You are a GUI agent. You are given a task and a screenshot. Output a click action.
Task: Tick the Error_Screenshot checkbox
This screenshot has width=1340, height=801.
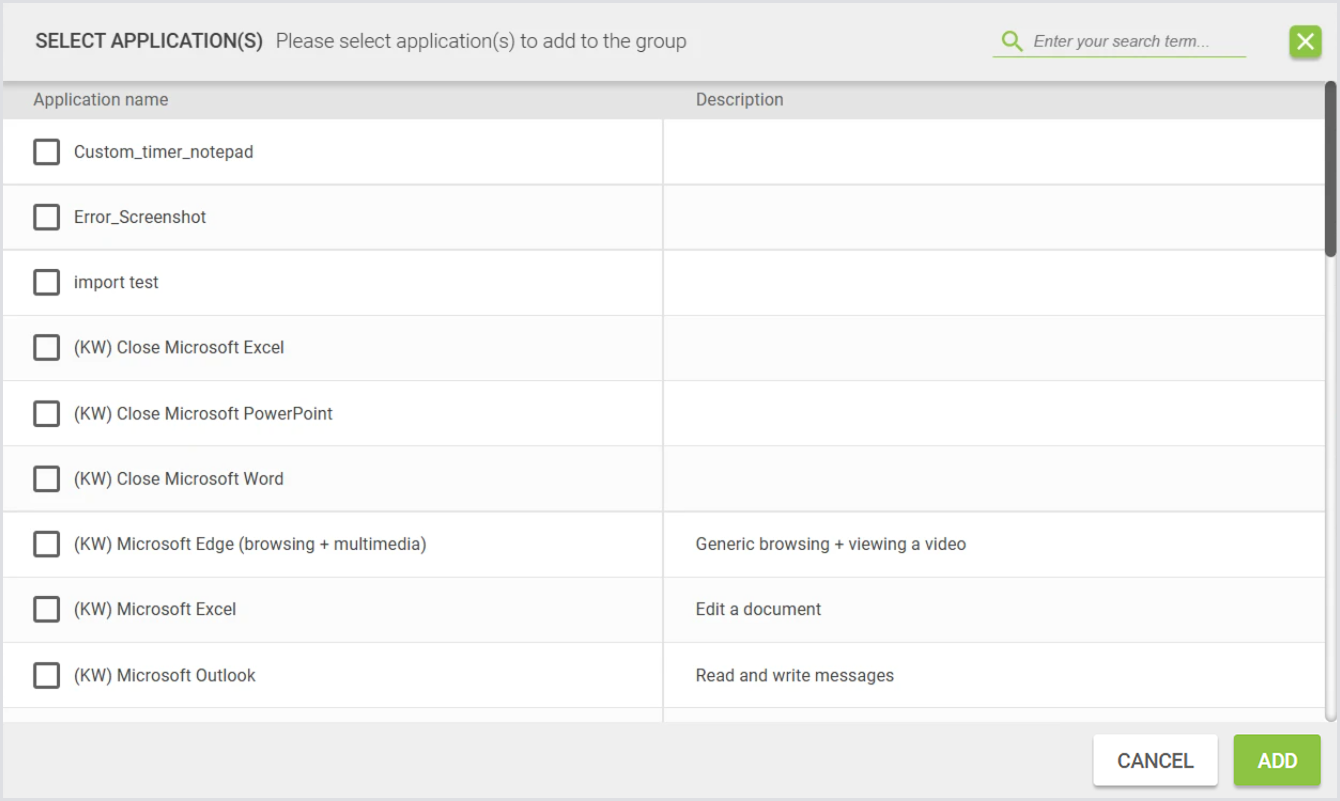click(46, 217)
